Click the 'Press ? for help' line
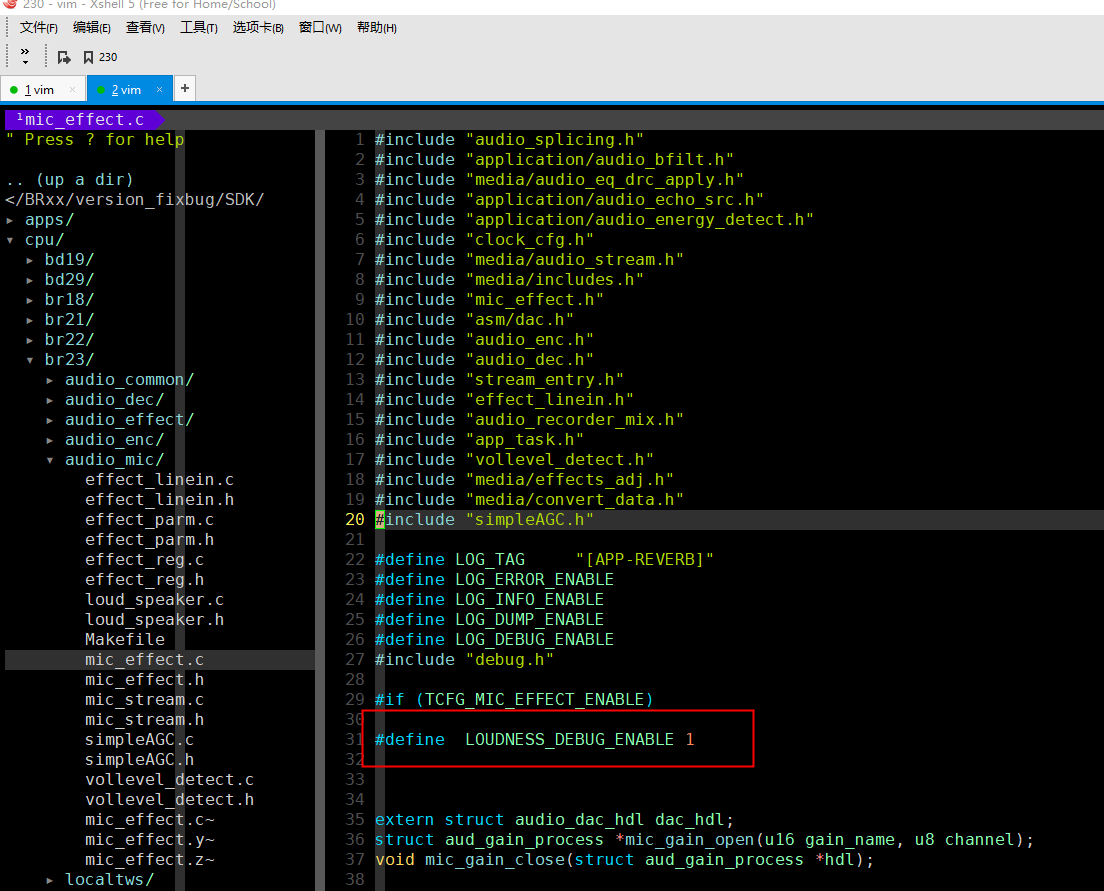This screenshot has width=1104, height=891. [94, 139]
